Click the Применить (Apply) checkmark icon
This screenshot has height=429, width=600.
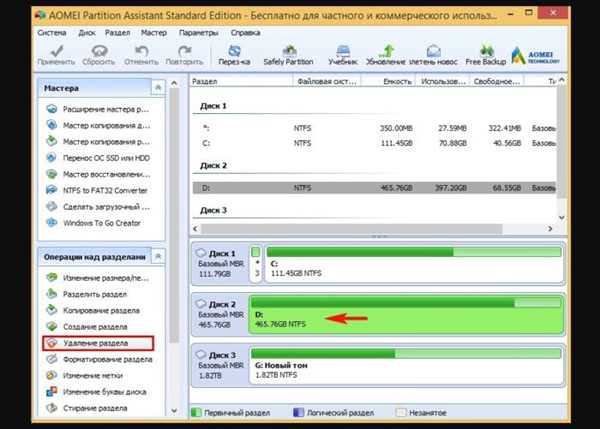click(57, 51)
